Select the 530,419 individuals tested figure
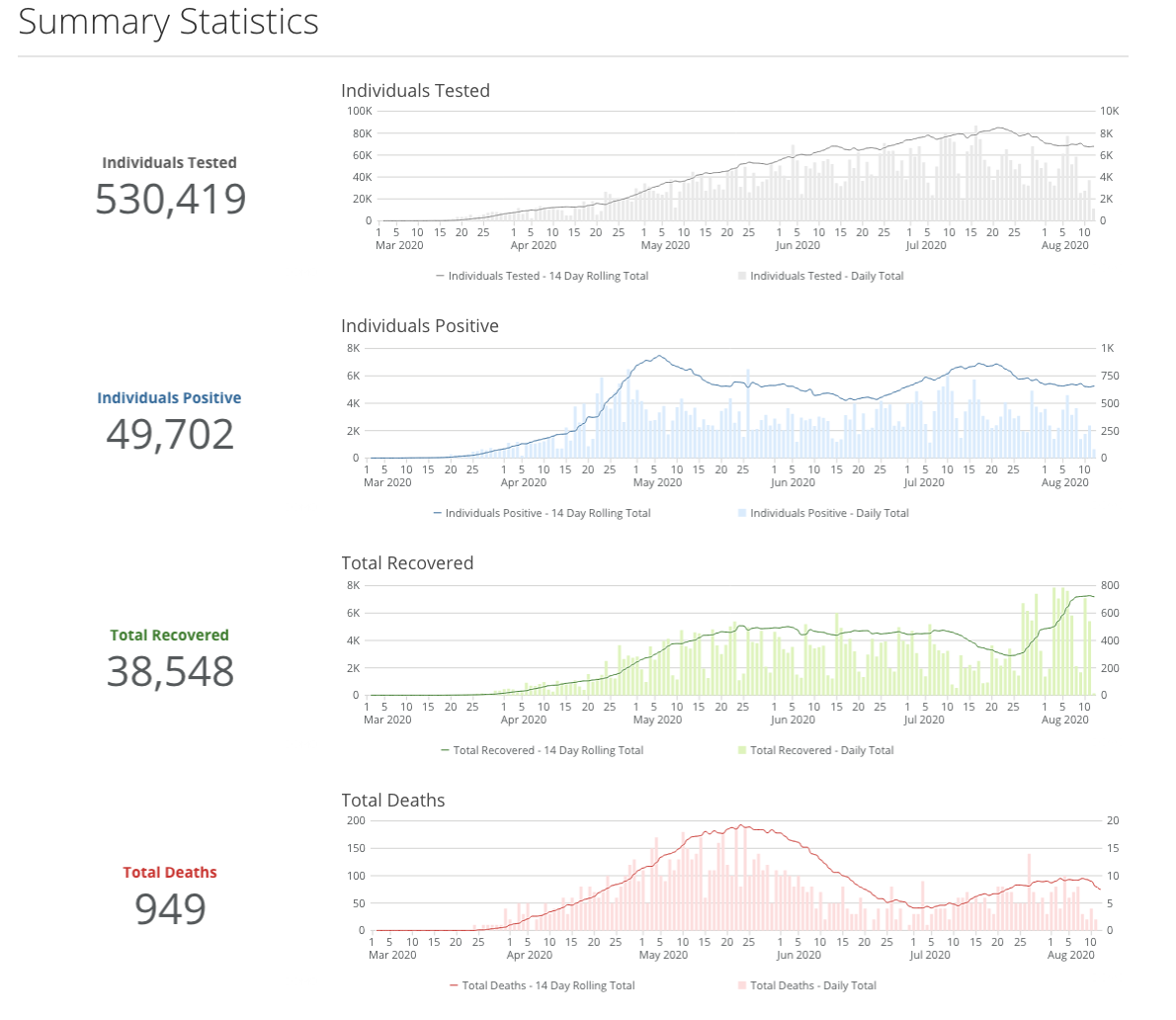This screenshot has width=1176, height=1020. coord(170,200)
